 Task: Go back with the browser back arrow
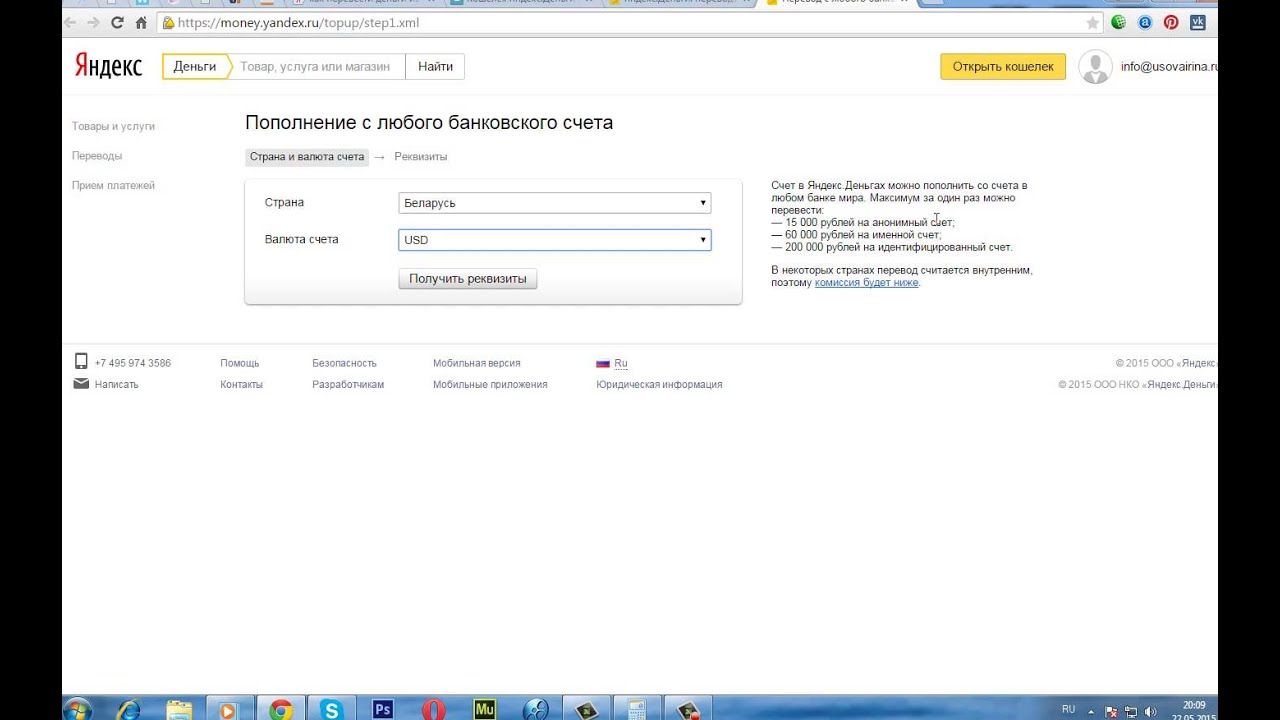coord(71,22)
